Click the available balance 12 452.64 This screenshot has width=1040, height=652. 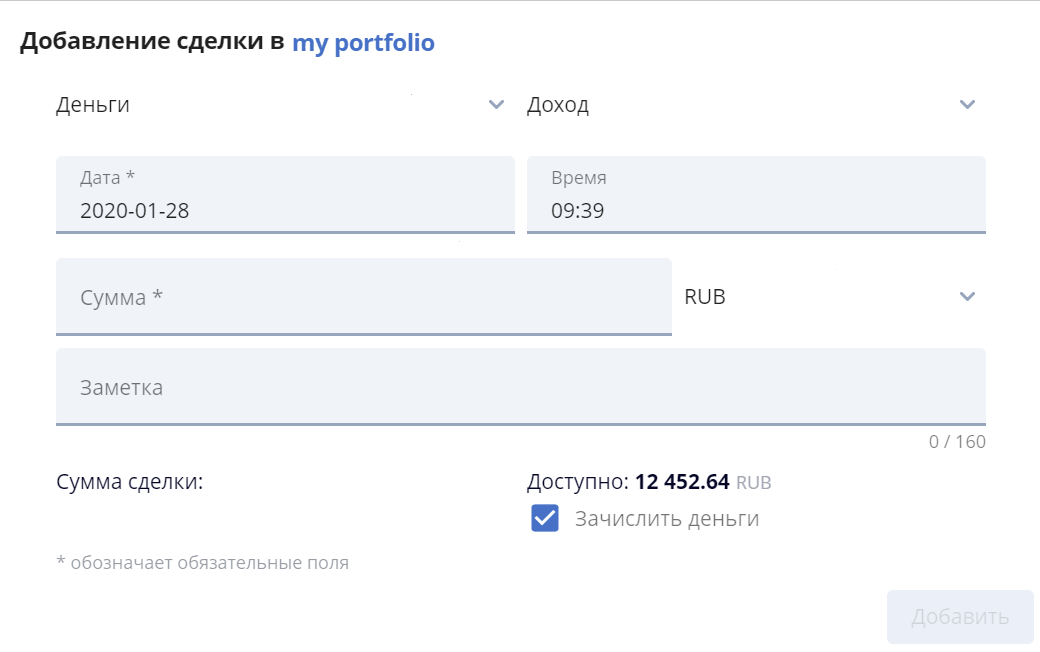pyautogui.click(x=682, y=482)
